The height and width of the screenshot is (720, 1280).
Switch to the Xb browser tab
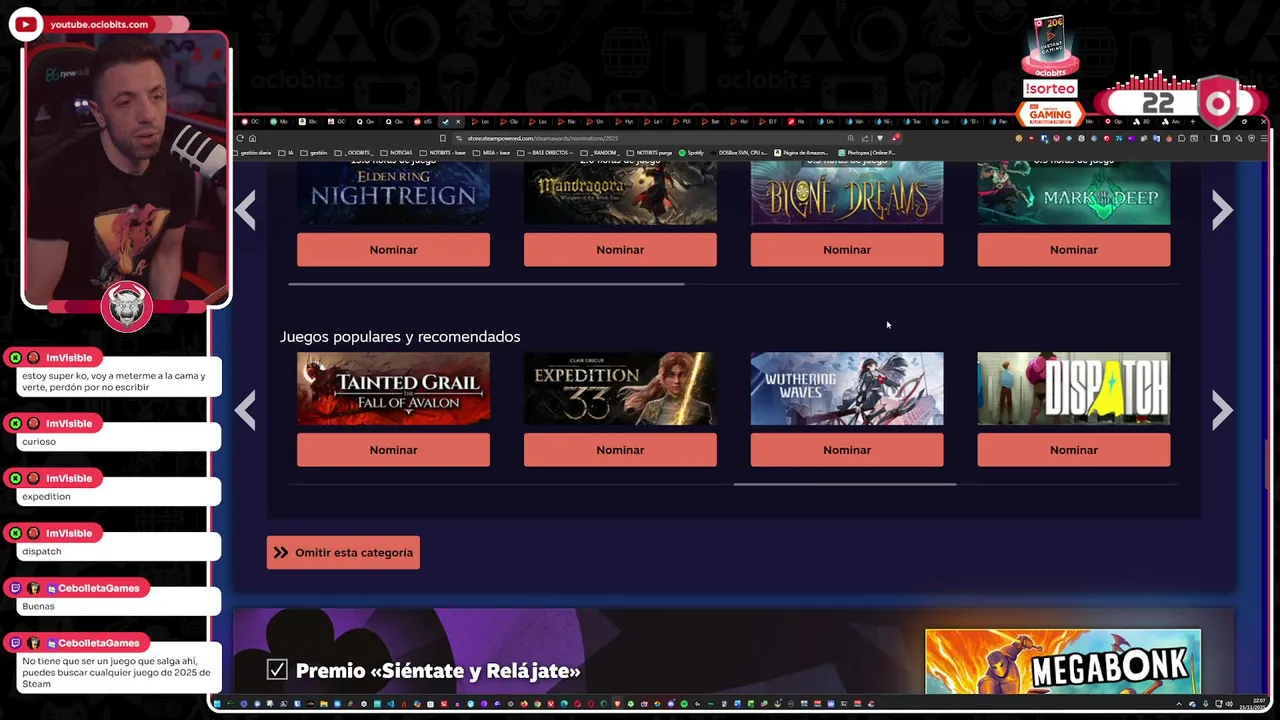click(308, 121)
